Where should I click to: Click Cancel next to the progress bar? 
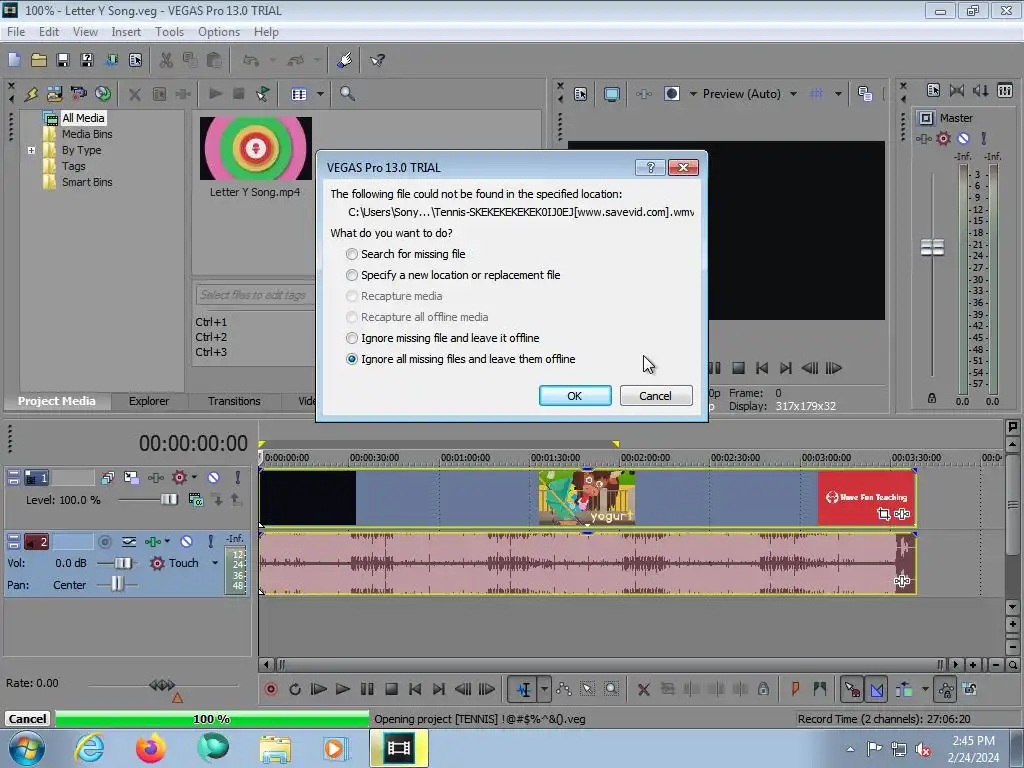[27, 719]
